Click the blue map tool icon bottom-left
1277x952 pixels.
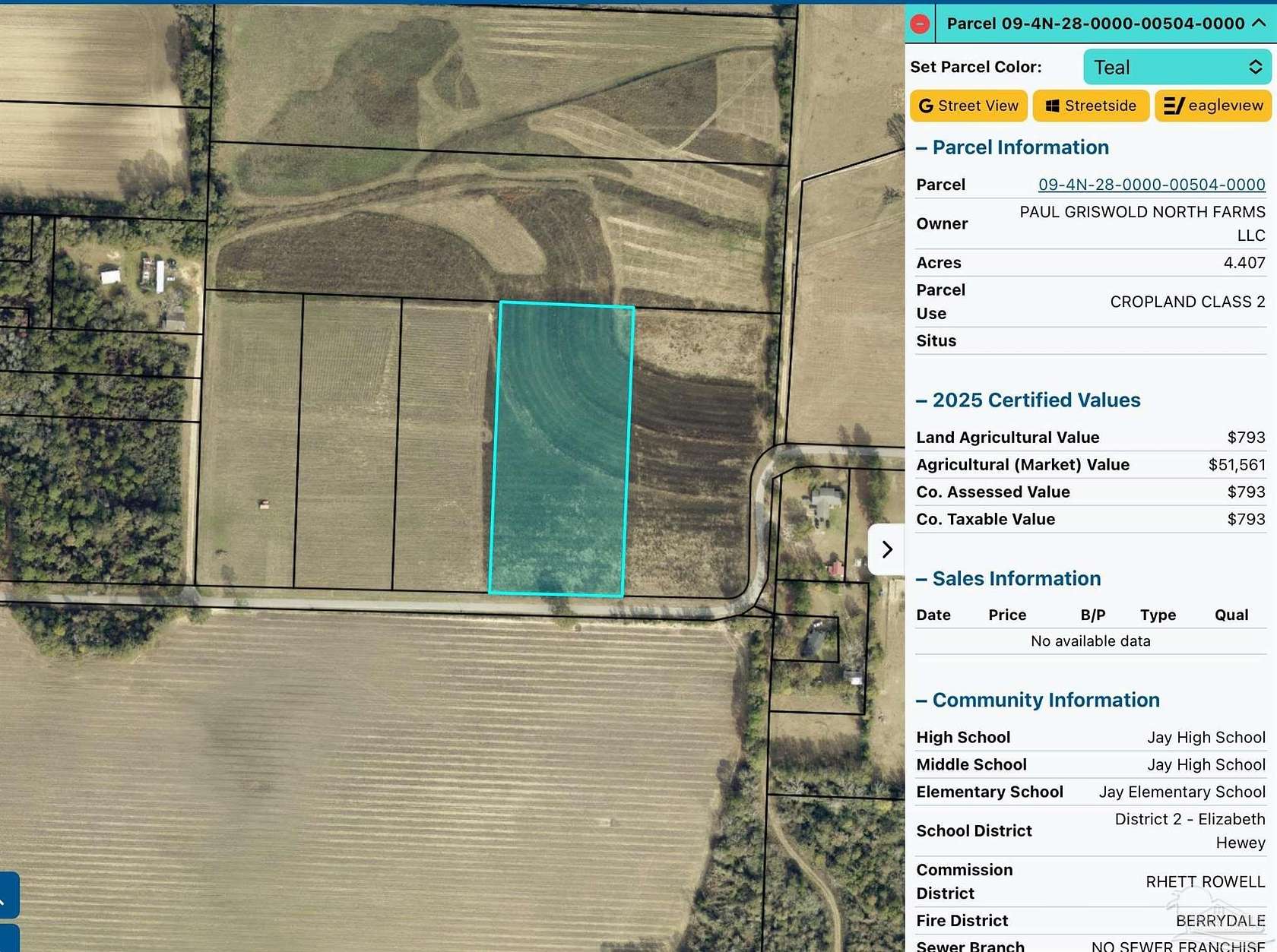(8, 895)
